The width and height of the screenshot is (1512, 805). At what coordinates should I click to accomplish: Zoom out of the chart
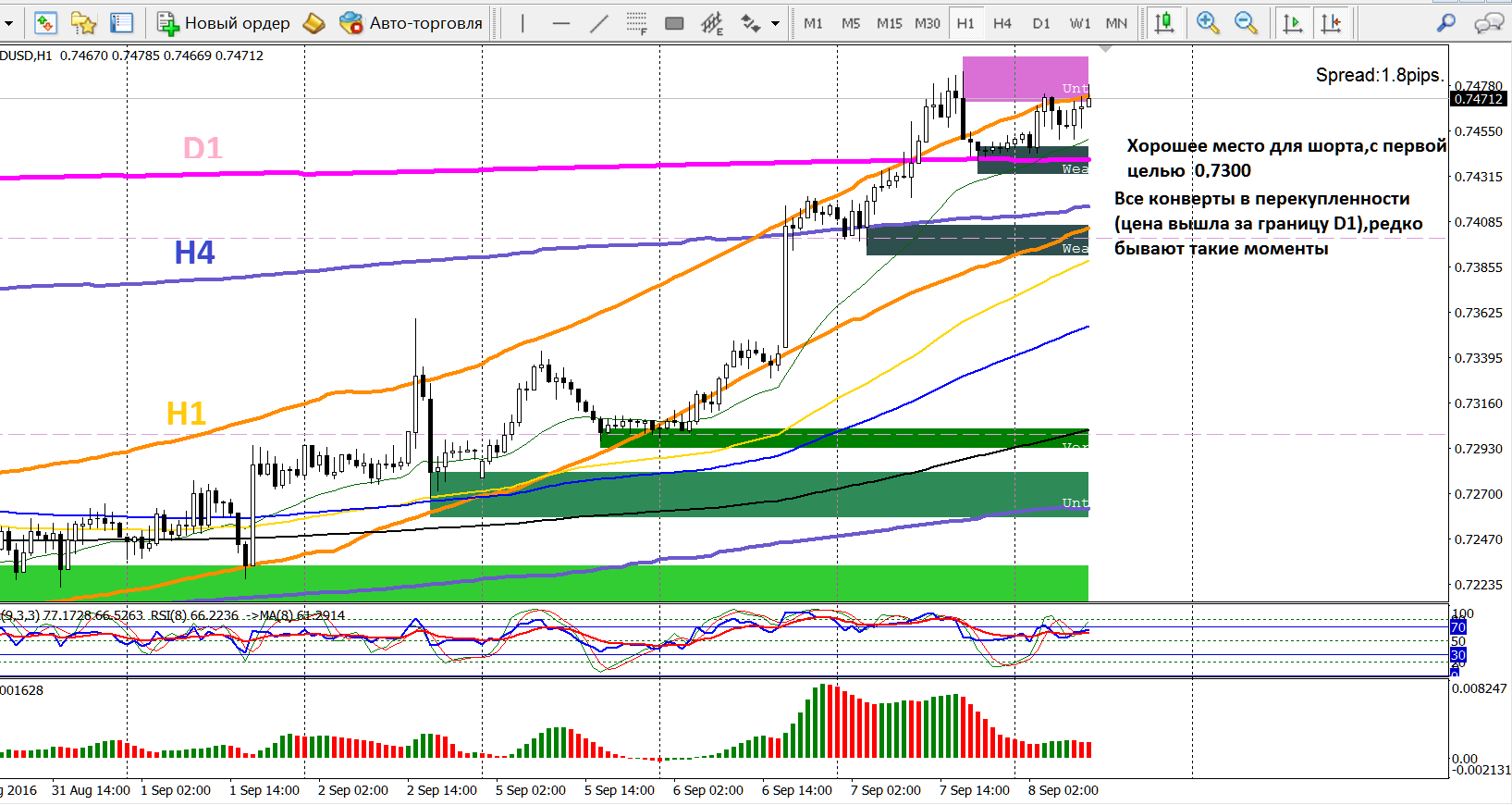tap(1246, 23)
